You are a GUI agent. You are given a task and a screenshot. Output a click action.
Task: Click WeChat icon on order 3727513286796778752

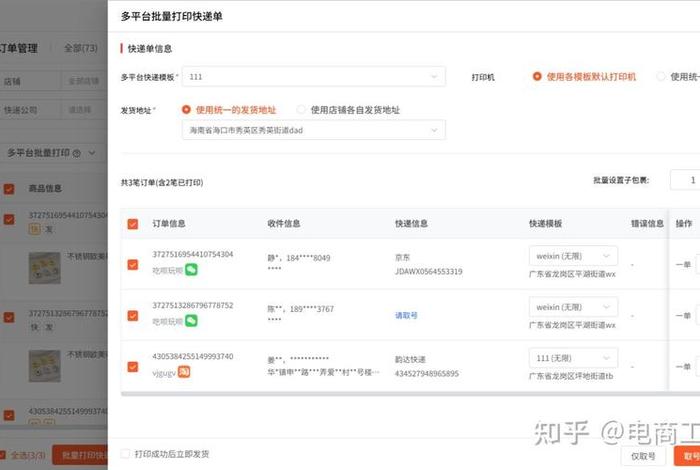pos(191,320)
